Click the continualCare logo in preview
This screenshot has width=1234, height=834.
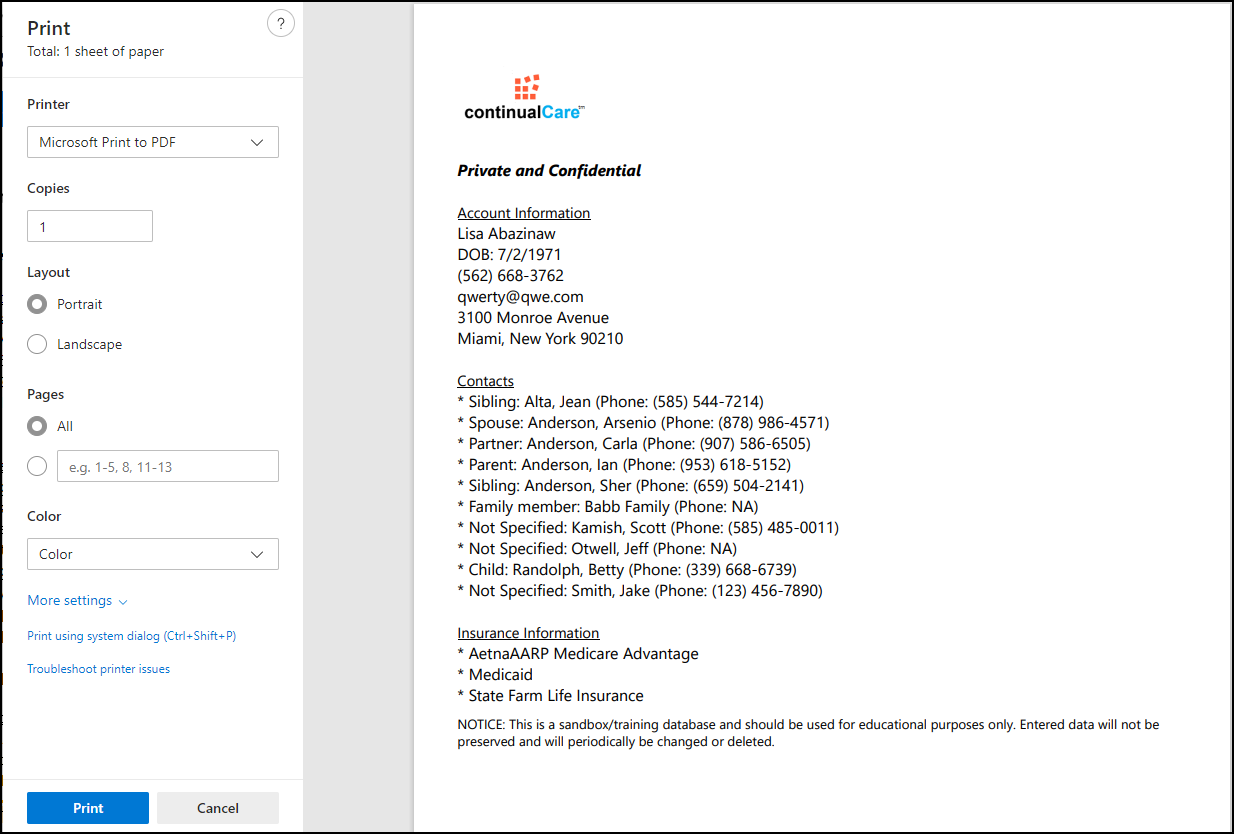pos(524,97)
